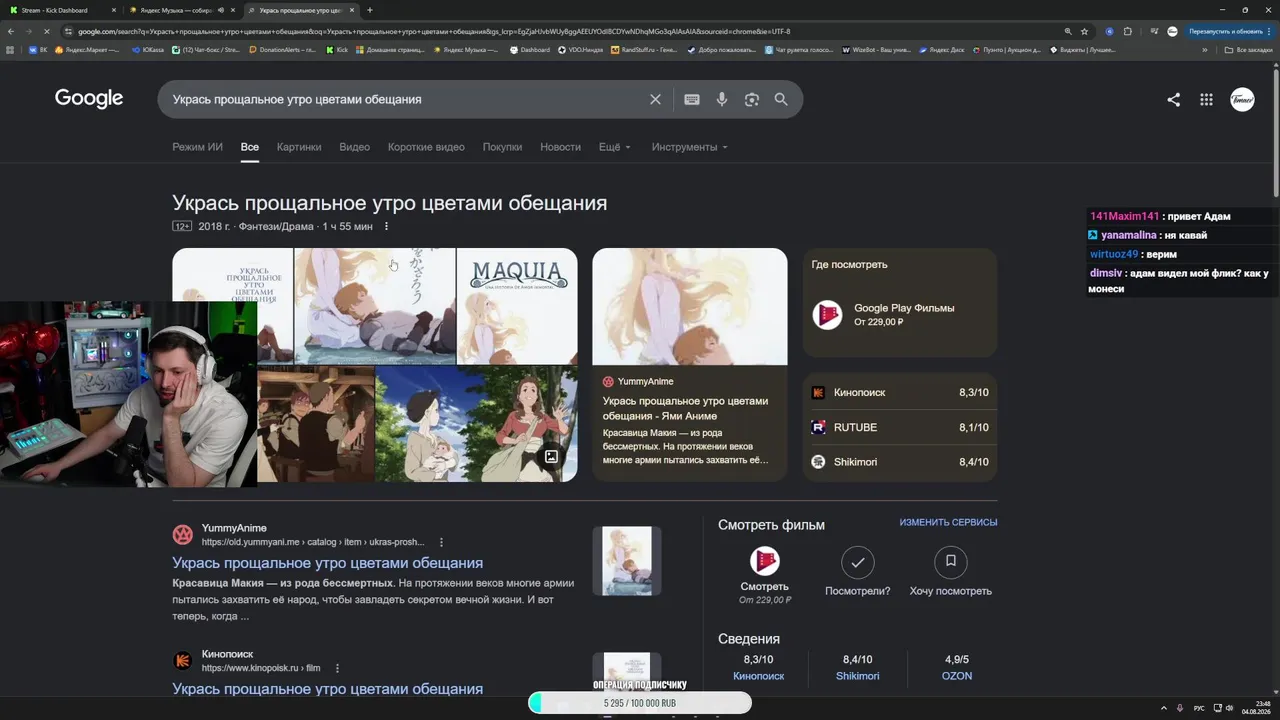Open the taskbar clock and date

point(1256,708)
